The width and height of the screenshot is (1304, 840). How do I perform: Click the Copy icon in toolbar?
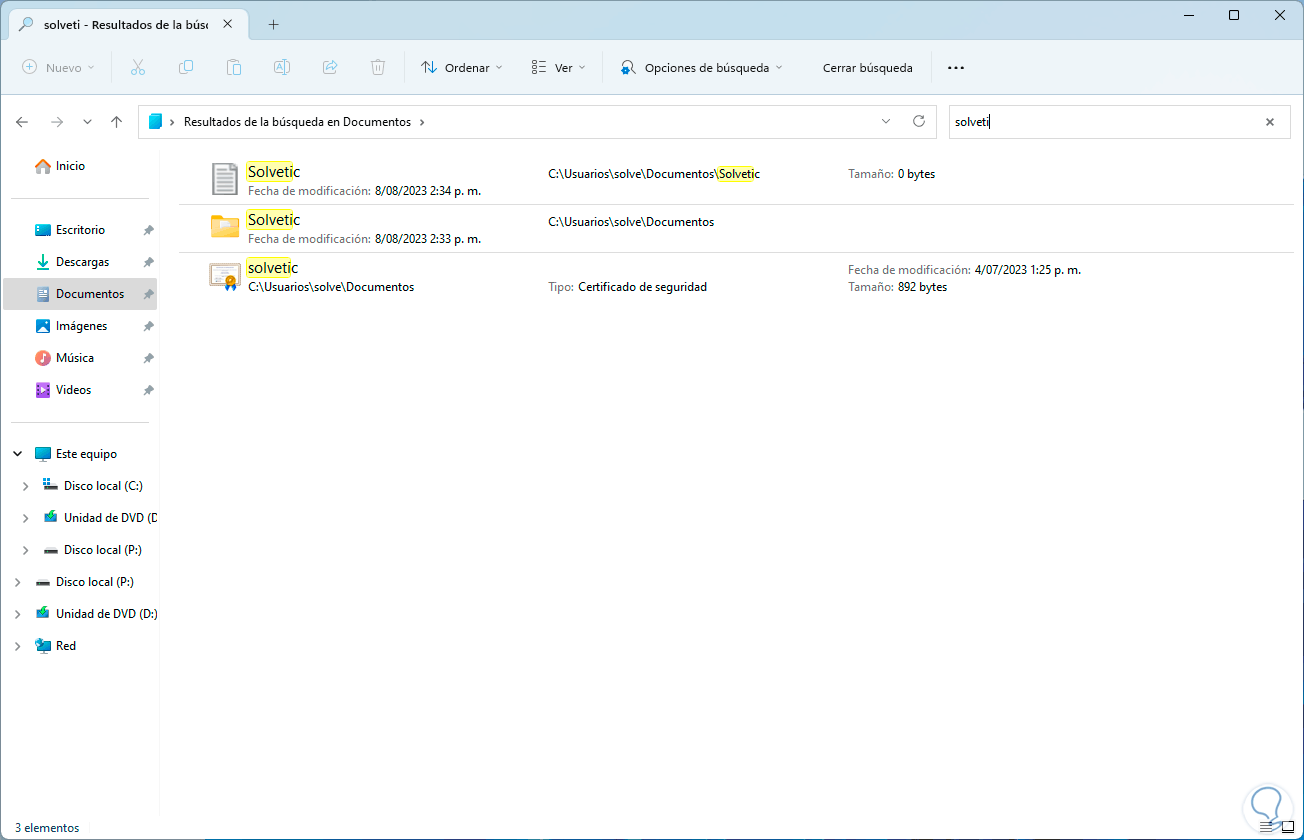click(x=186, y=68)
